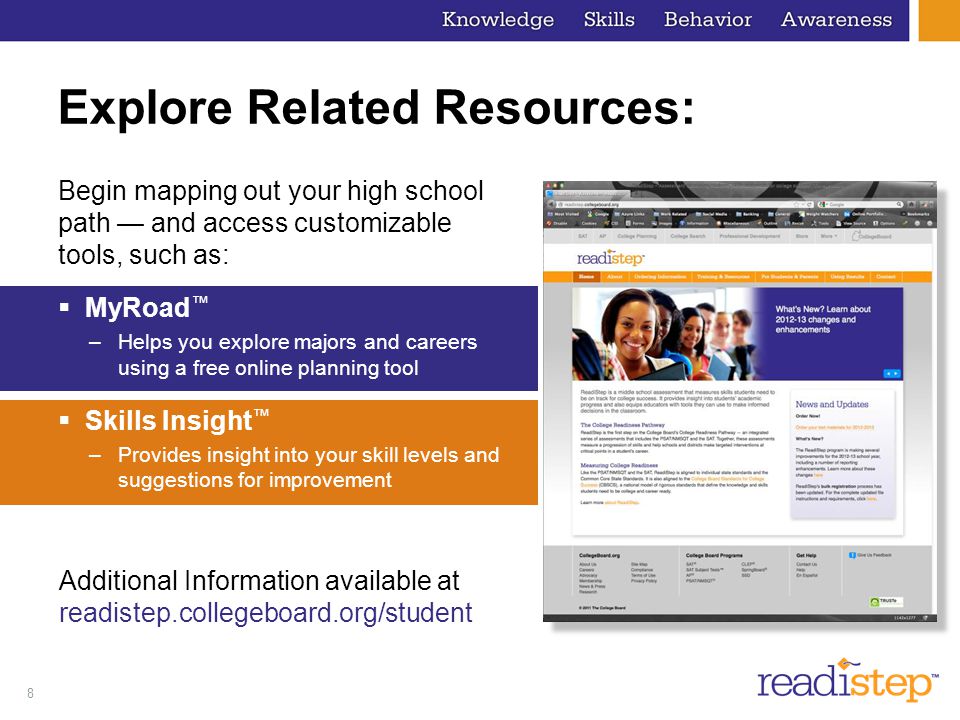Click the 'CollegeBoard.org' footer heading
Screen dimensions: 960x720
(599, 555)
